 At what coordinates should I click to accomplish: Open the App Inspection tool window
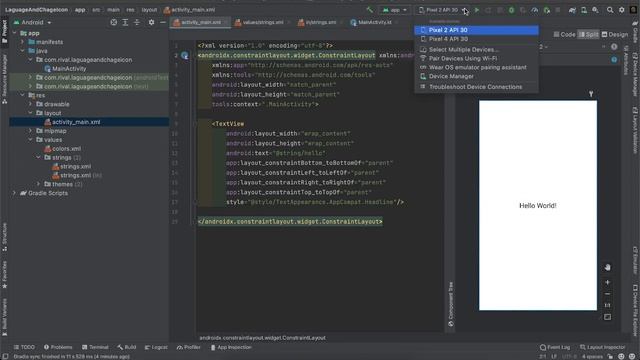[x=231, y=347]
